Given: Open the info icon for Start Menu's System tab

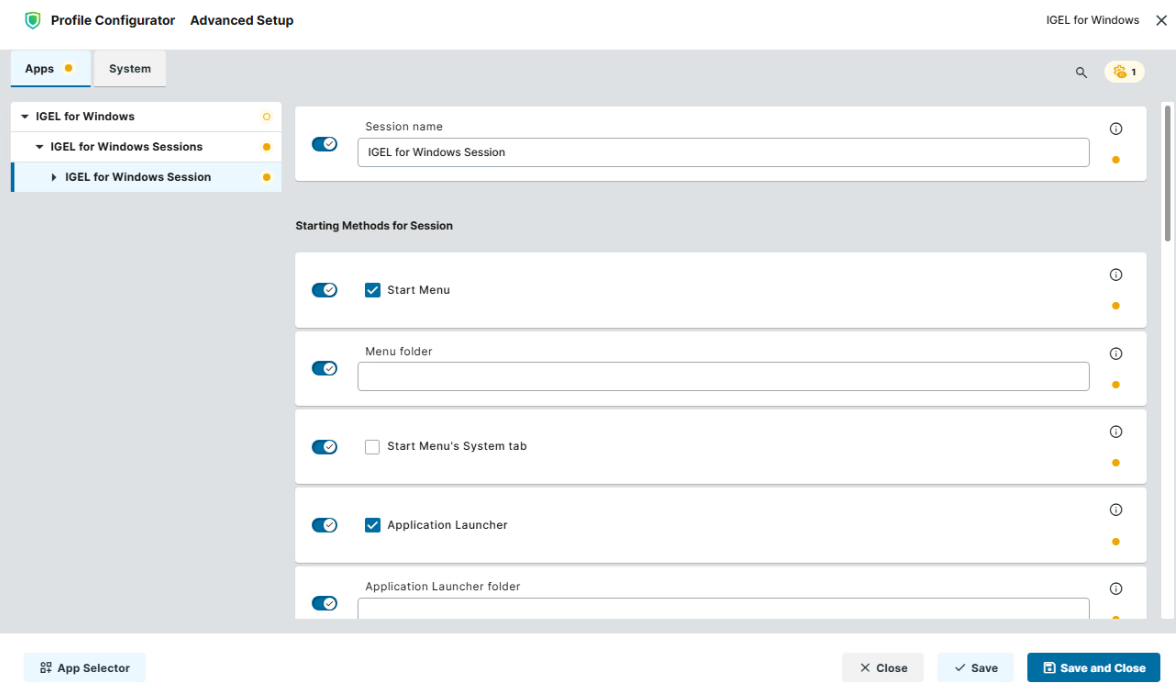Looking at the screenshot, I should (1116, 432).
